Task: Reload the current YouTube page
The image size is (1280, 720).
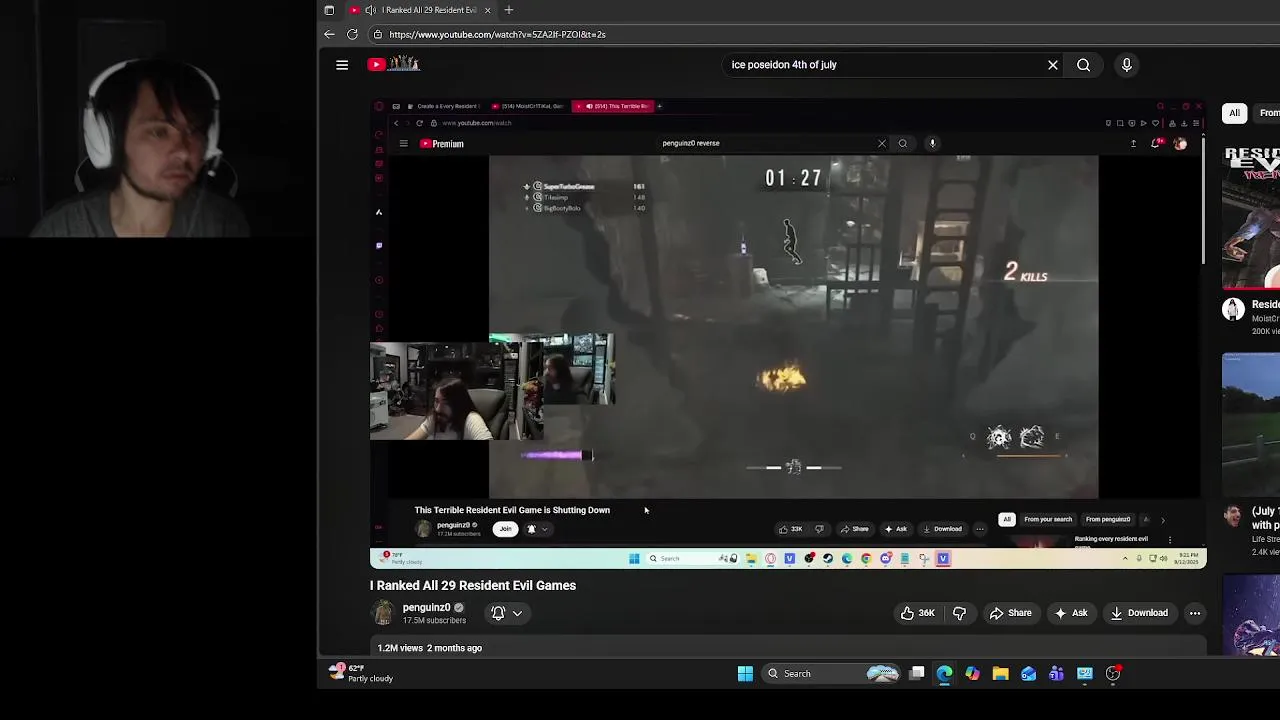Action: [x=352, y=34]
